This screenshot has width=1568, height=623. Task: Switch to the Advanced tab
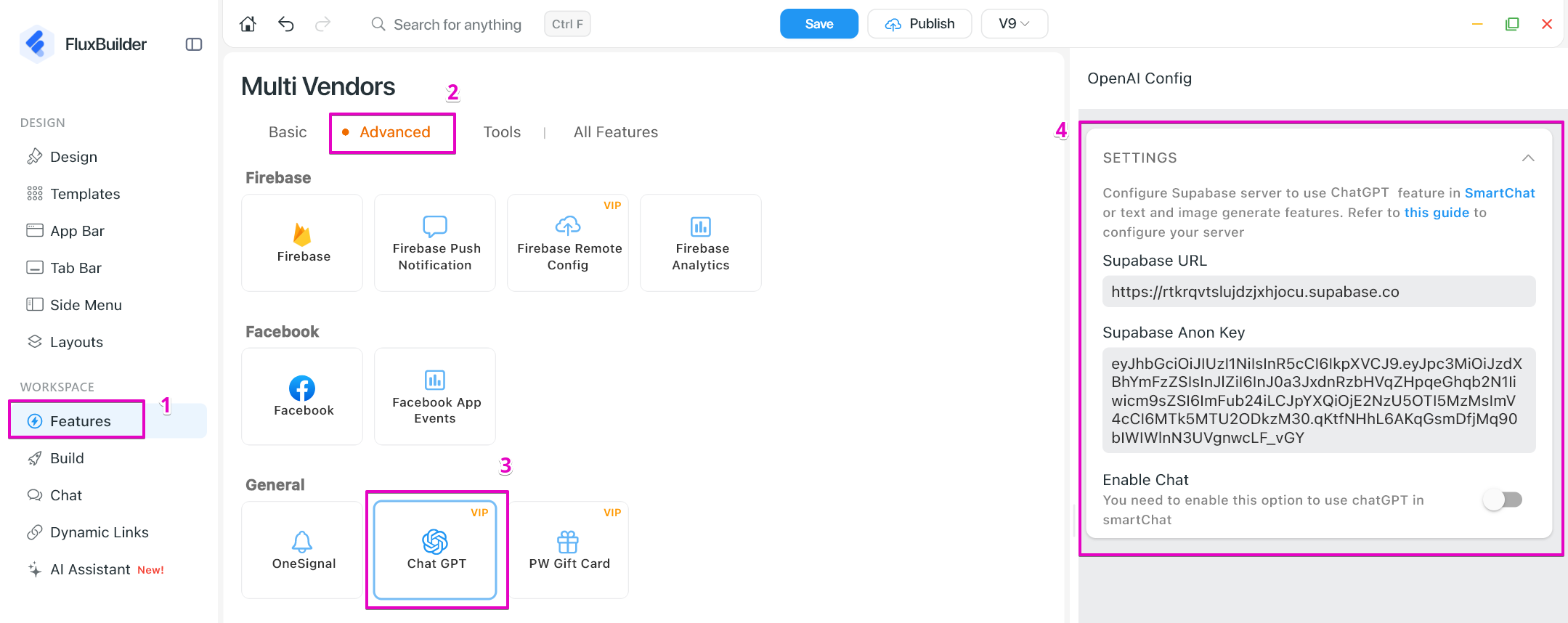pos(394,132)
